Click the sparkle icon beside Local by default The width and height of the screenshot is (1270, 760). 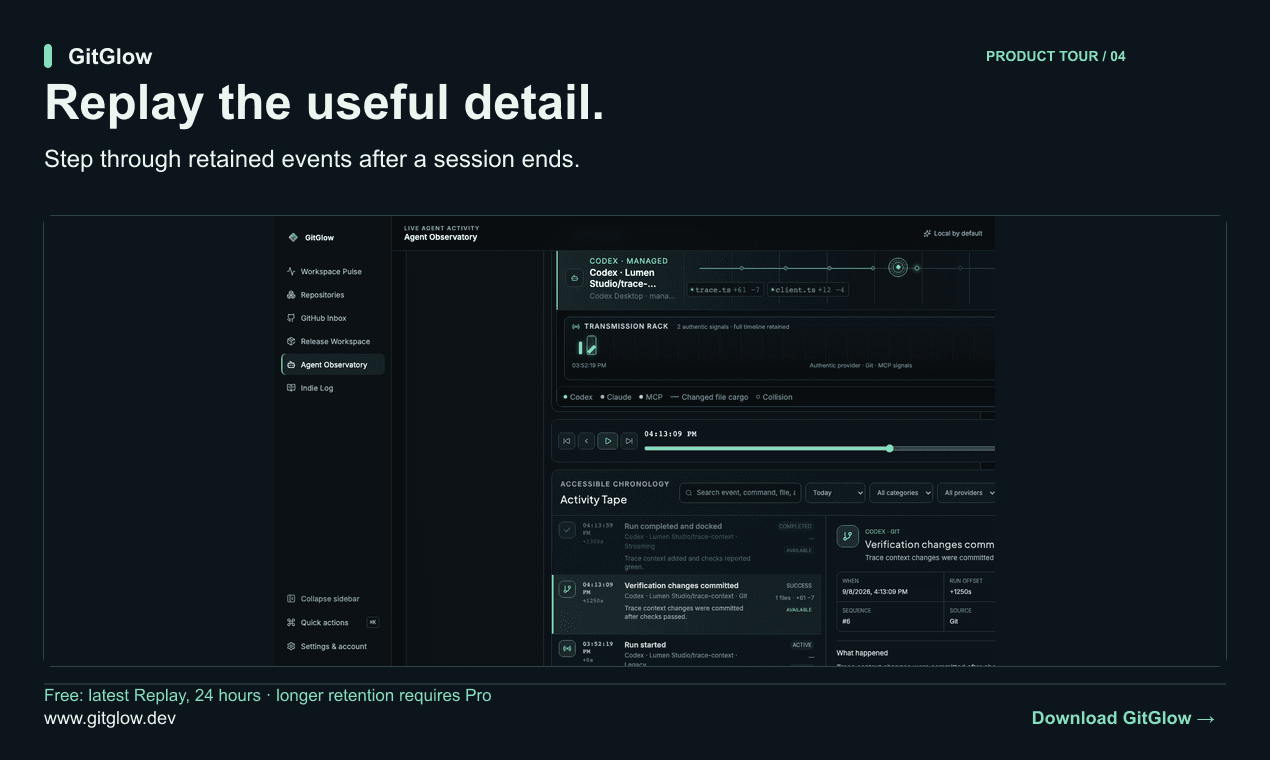[927, 233]
